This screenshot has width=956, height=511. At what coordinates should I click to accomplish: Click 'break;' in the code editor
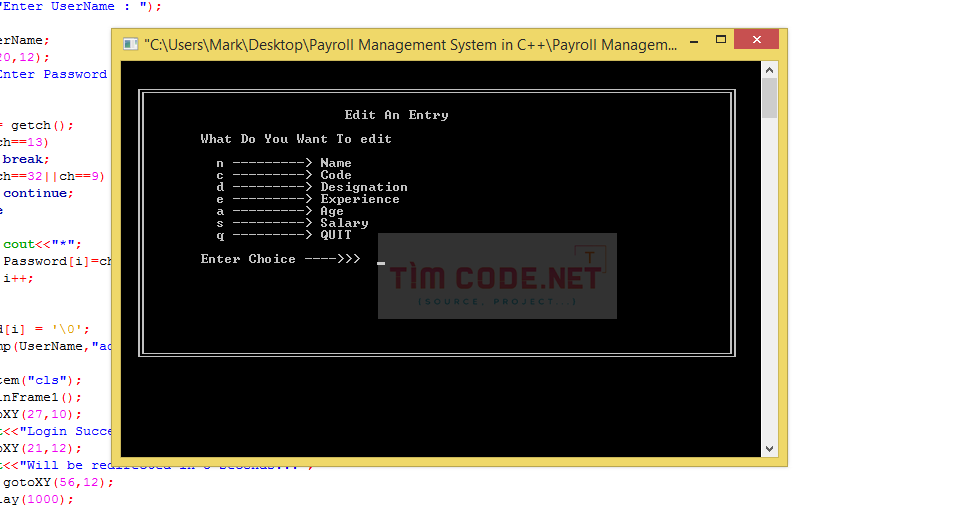pos(26,159)
